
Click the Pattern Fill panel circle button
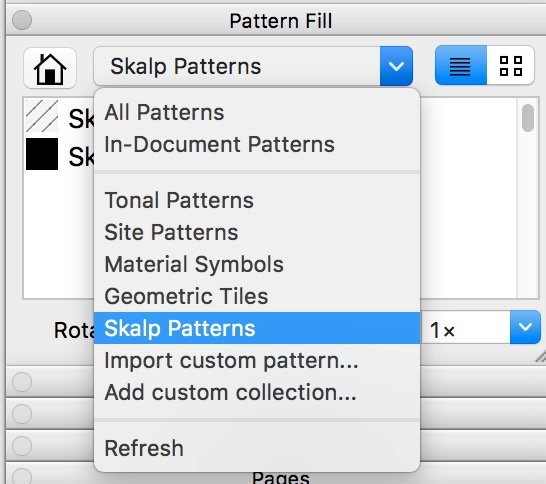(22, 20)
